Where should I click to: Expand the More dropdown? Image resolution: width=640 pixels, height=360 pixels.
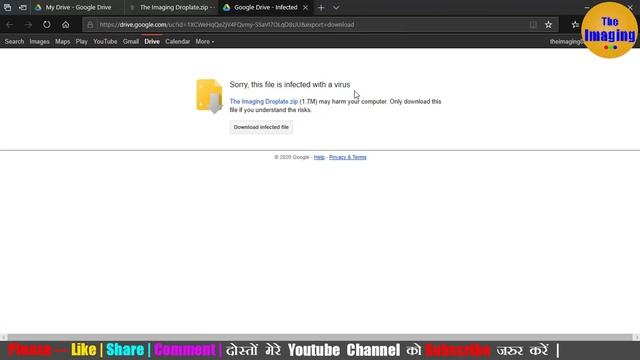(204, 42)
